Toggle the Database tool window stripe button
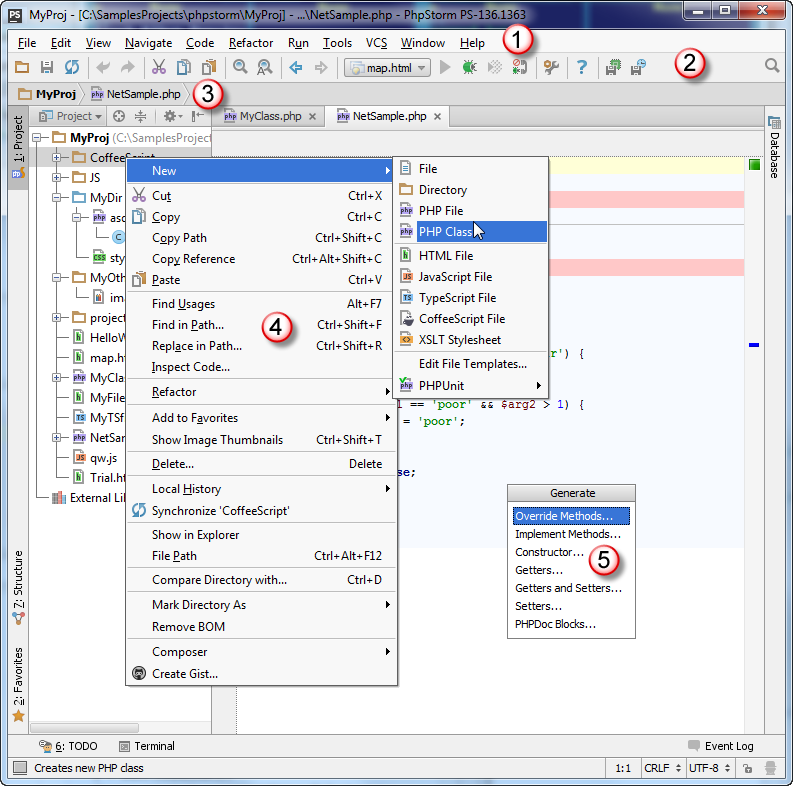Image resolution: width=793 pixels, height=786 pixels. click(774, 147)
